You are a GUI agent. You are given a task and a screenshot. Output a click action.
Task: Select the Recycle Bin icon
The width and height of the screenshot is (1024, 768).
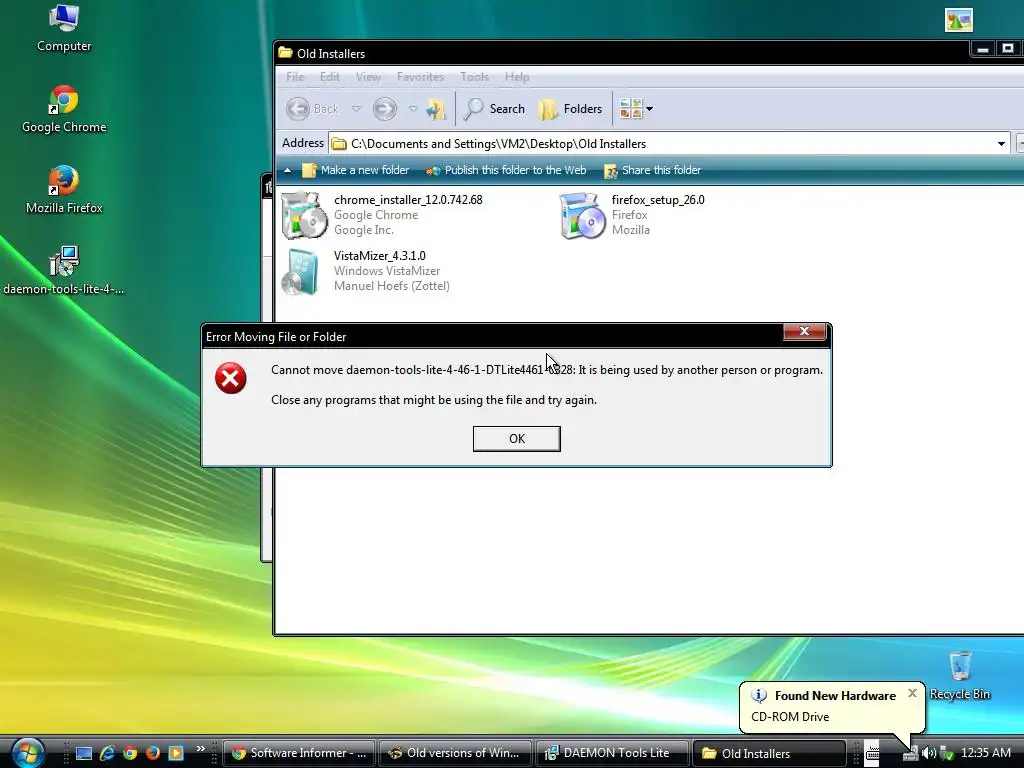[x=959, y=675]
